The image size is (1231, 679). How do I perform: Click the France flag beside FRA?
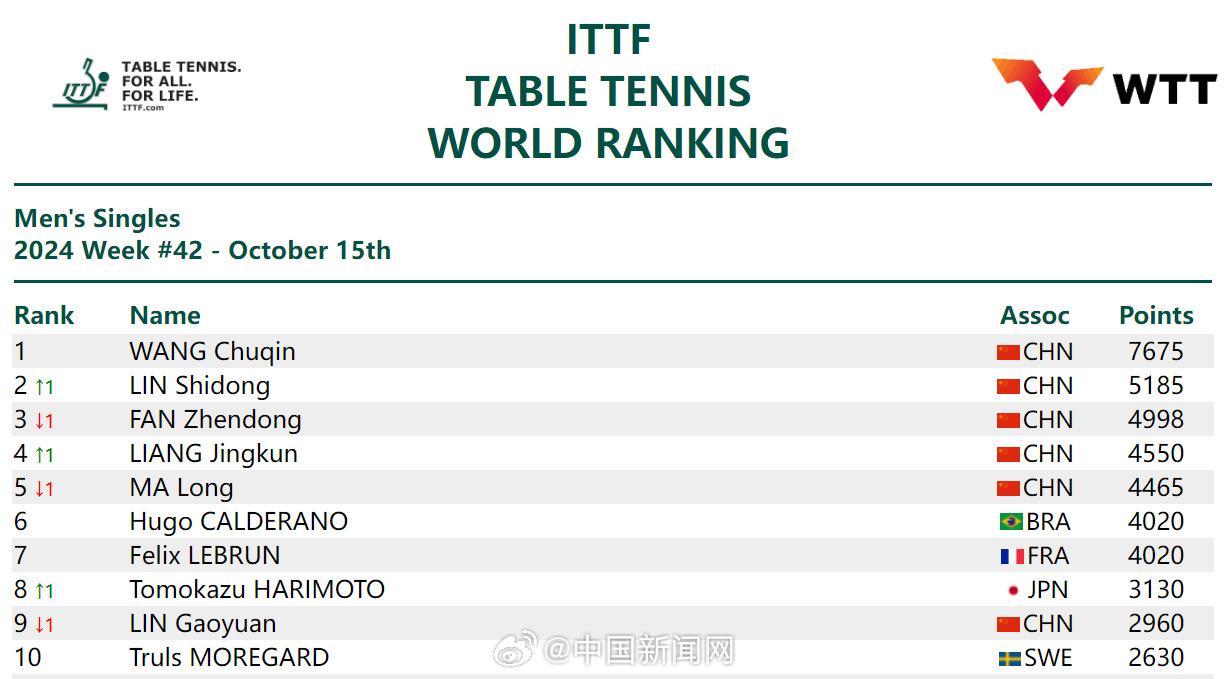(x=1011, y=556)
